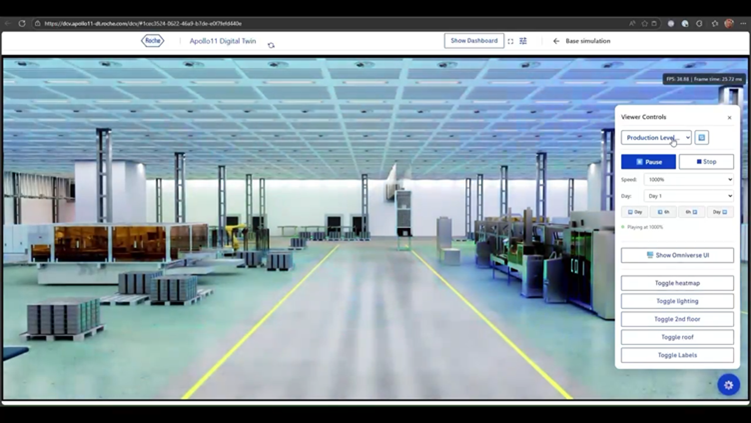Screen dimensions: 751x423
Task: Click the back arrow beside Base simulation
Action: tap(556, 41)
